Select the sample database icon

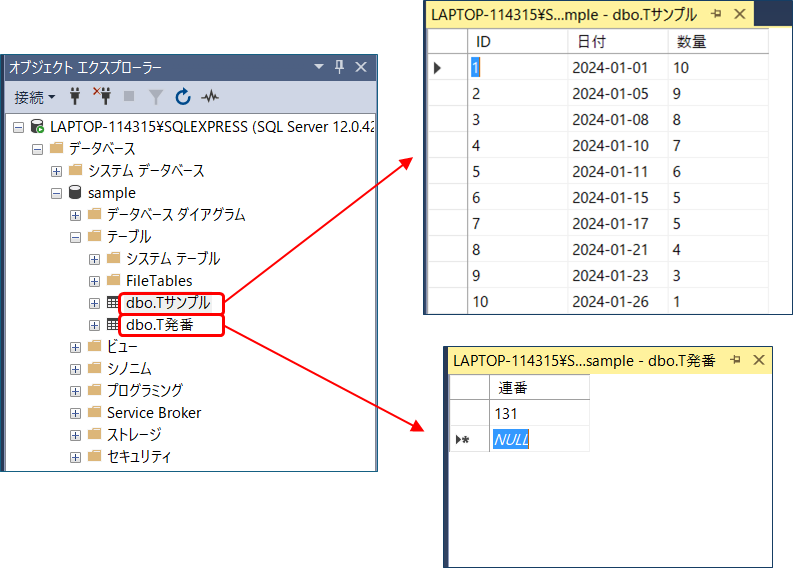click(75, 192)
